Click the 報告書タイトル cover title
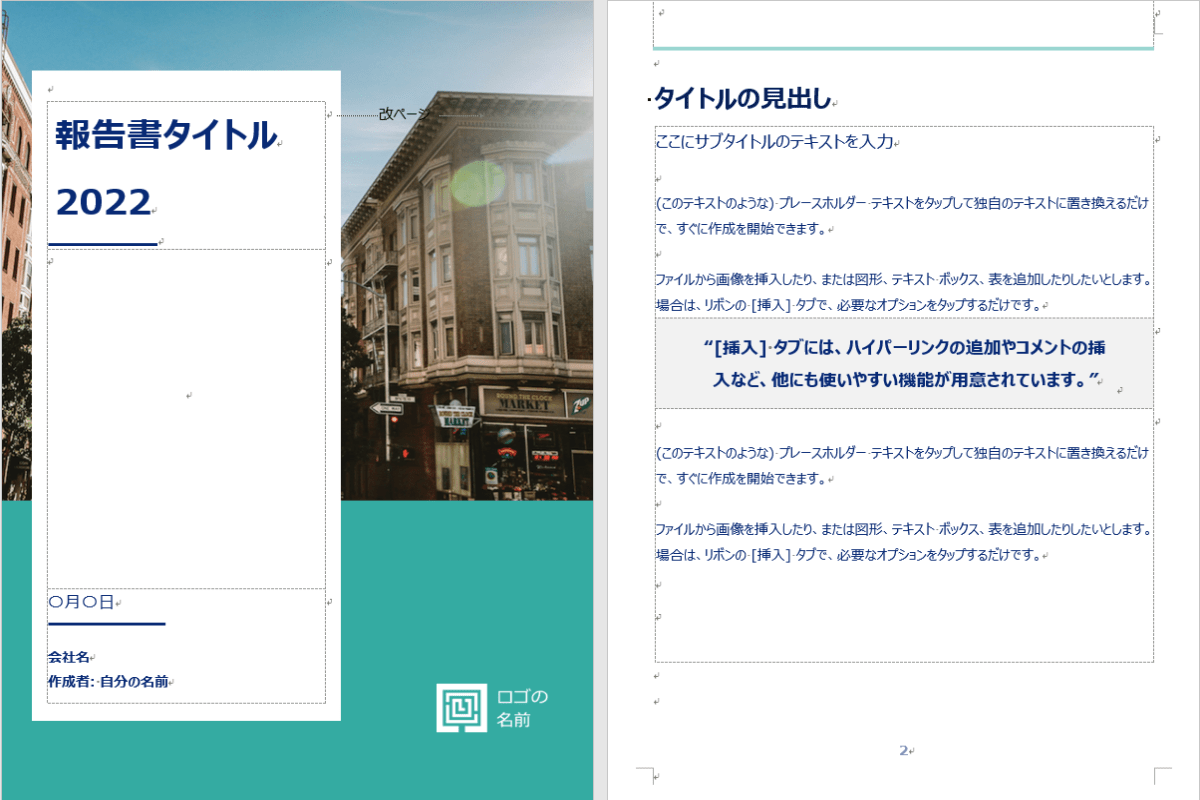This screenshot has height=800, width=1200. click(x=165, y=135)
